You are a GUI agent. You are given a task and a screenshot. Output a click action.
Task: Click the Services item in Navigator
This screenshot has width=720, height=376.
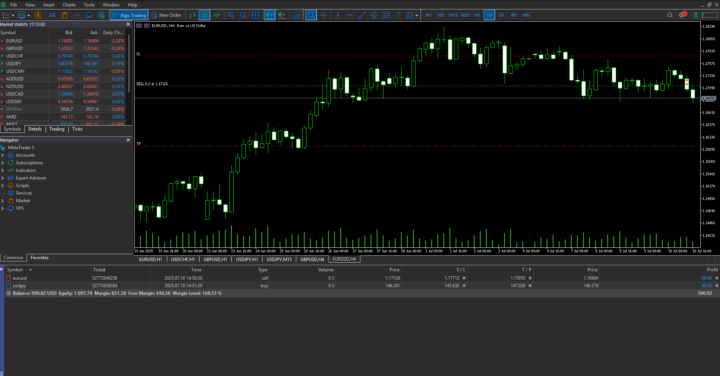pos(23,193)
